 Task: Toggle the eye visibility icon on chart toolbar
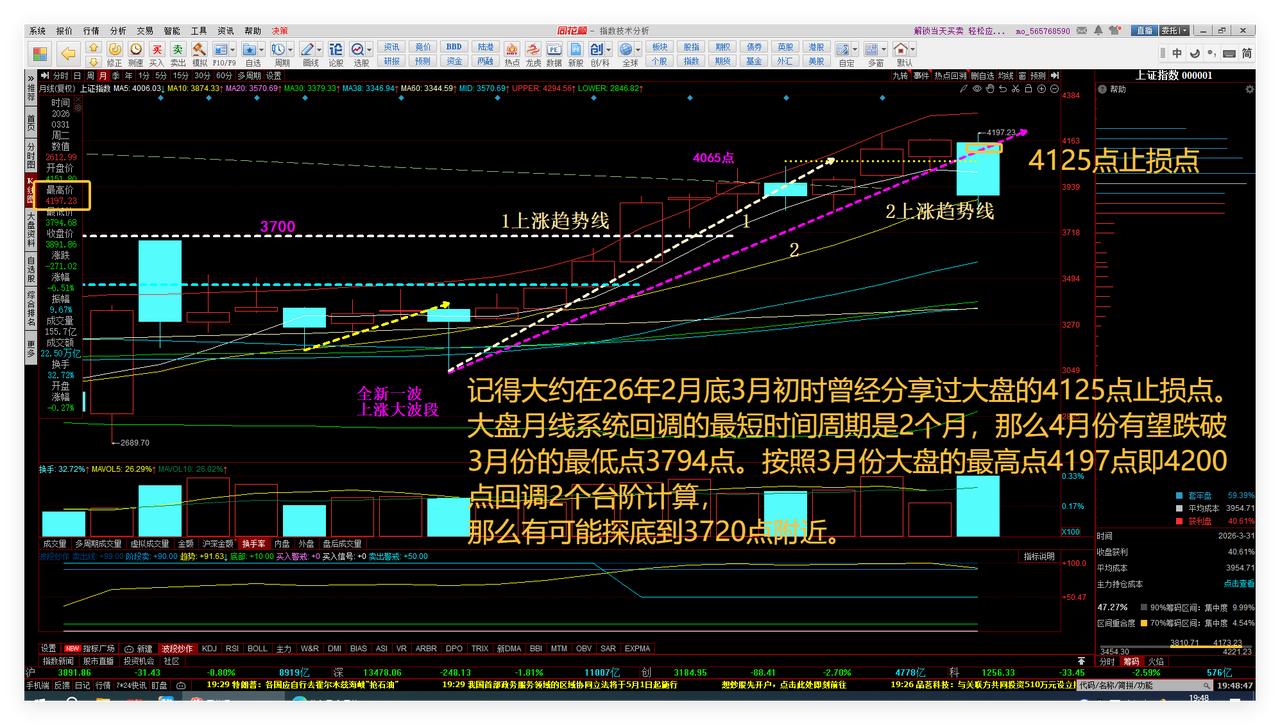[977, 89]
